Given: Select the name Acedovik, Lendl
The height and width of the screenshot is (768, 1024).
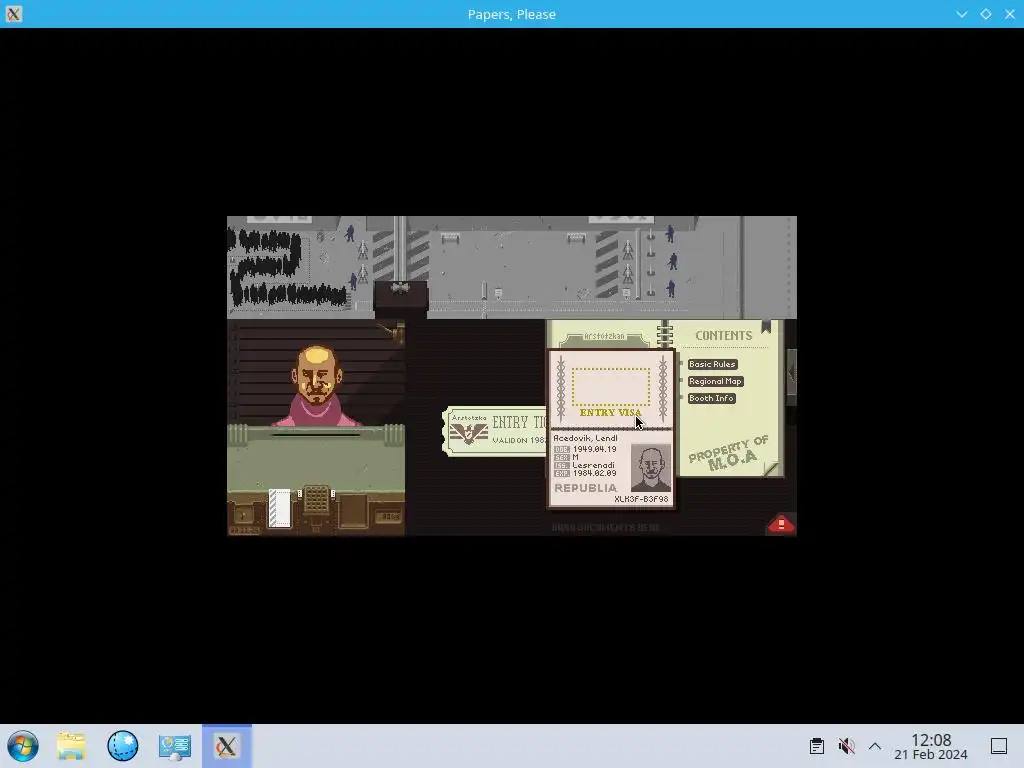Looking at the screenshot, I should 585,438.
